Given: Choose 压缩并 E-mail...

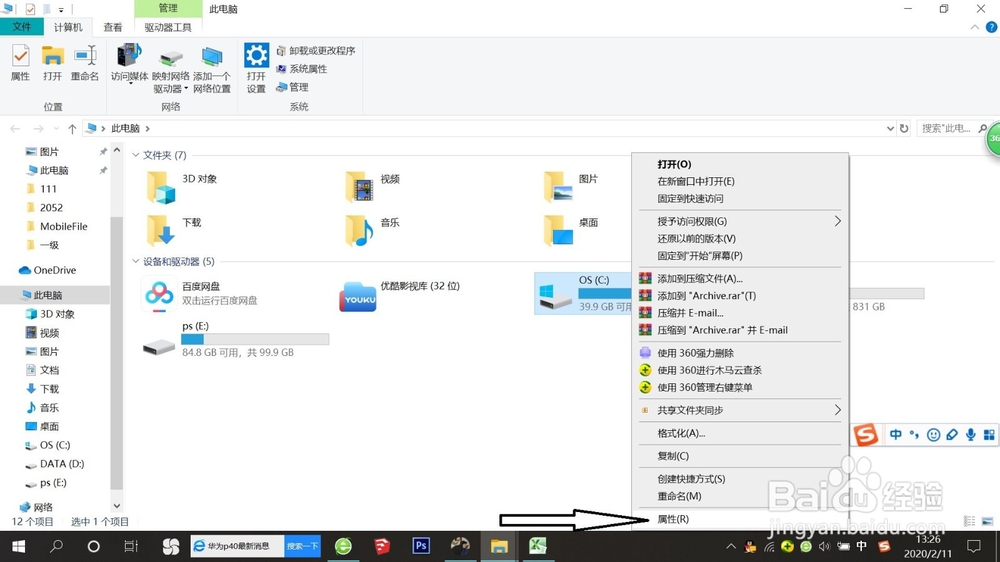Looking at the screenshot, I should click(x=740, y=313).
